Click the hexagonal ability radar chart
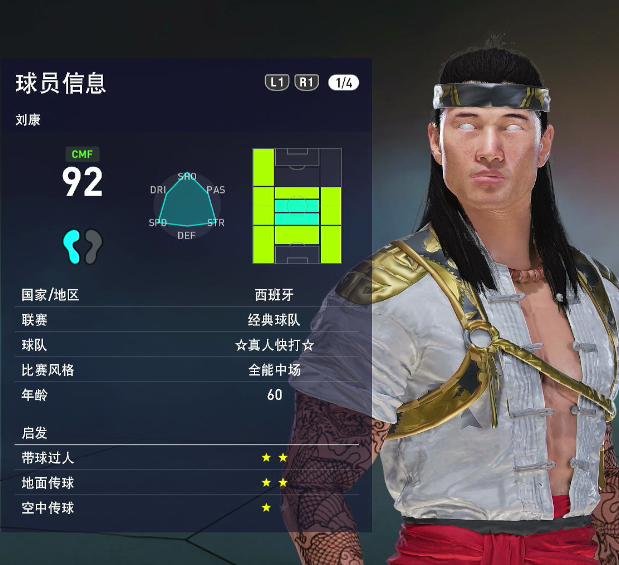The image size is (619, 565). point(187,205)
